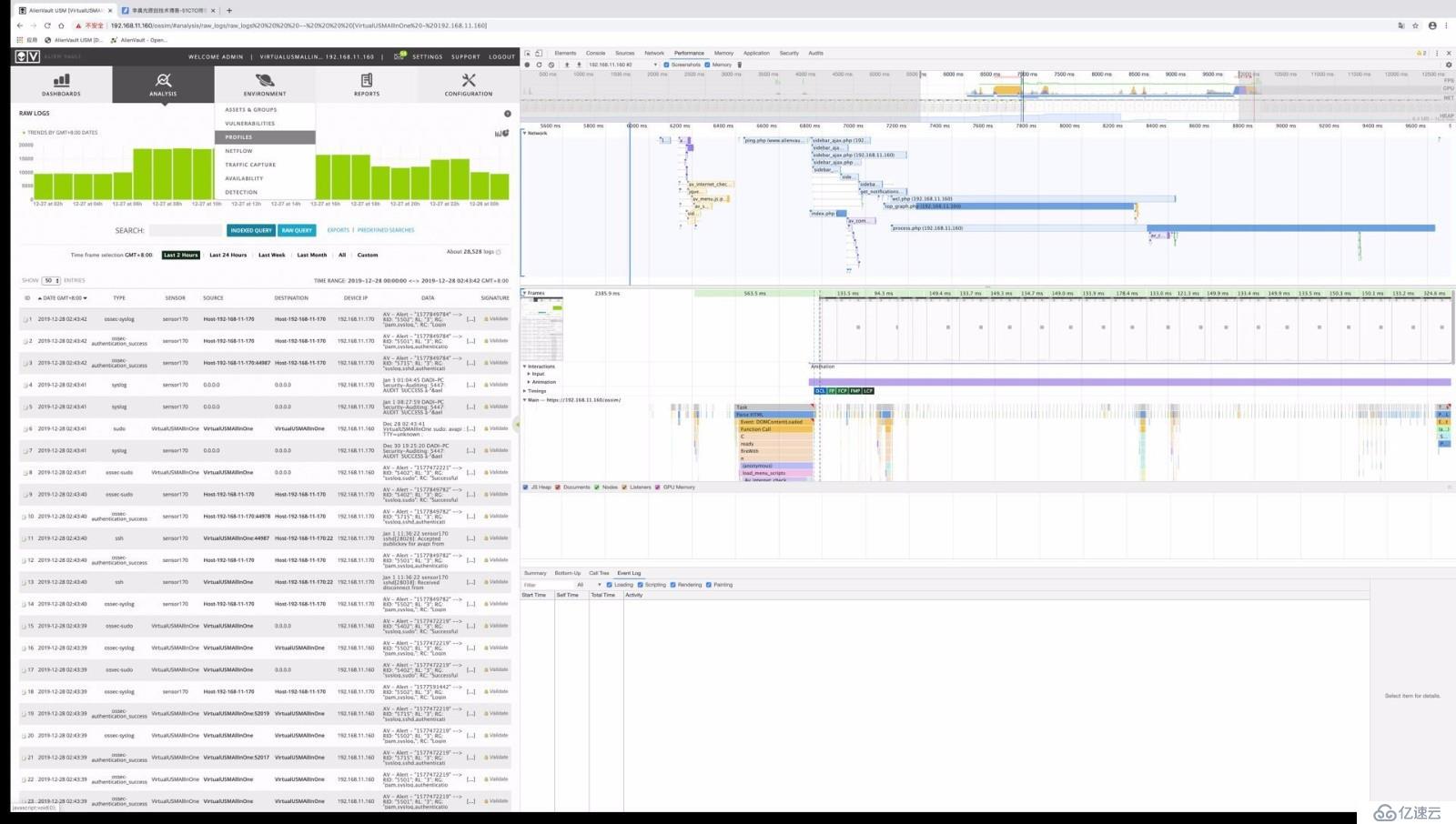This screenshot has height=824, width=1456.
Task: Open the Bottom-Up tab
Action: click(568, 573)
